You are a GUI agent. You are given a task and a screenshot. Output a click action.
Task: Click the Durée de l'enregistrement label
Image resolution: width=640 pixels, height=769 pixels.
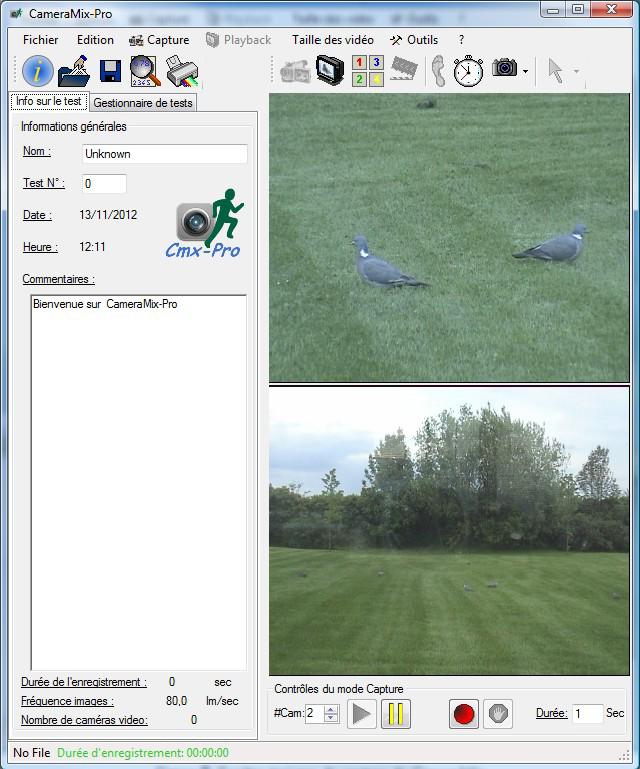pyautogui.click(x=84, y=682)
